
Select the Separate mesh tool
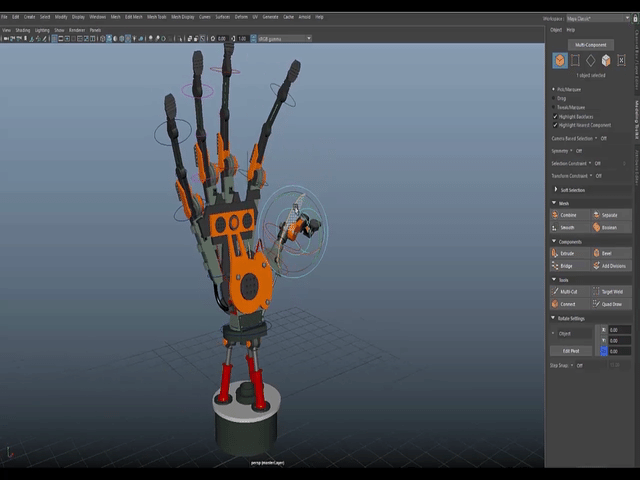pos(609,215)
